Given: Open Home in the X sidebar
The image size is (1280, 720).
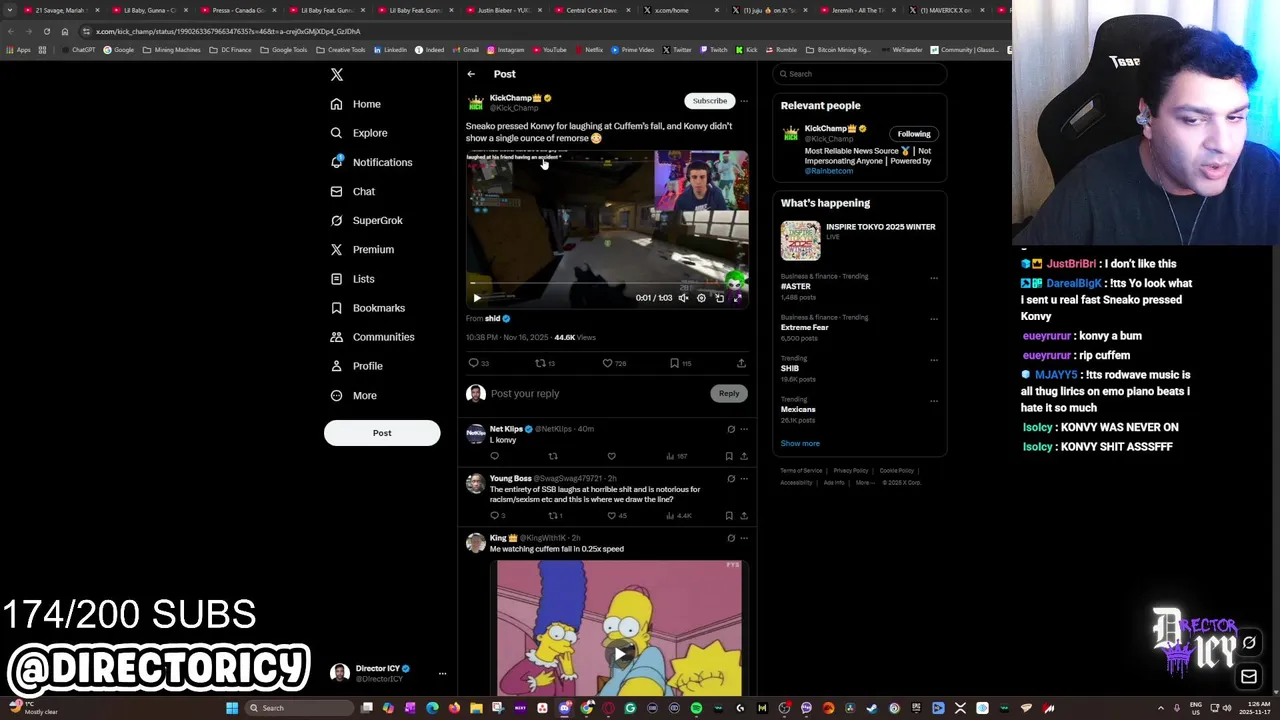Looking at the screenshot, I should [355, 104].
